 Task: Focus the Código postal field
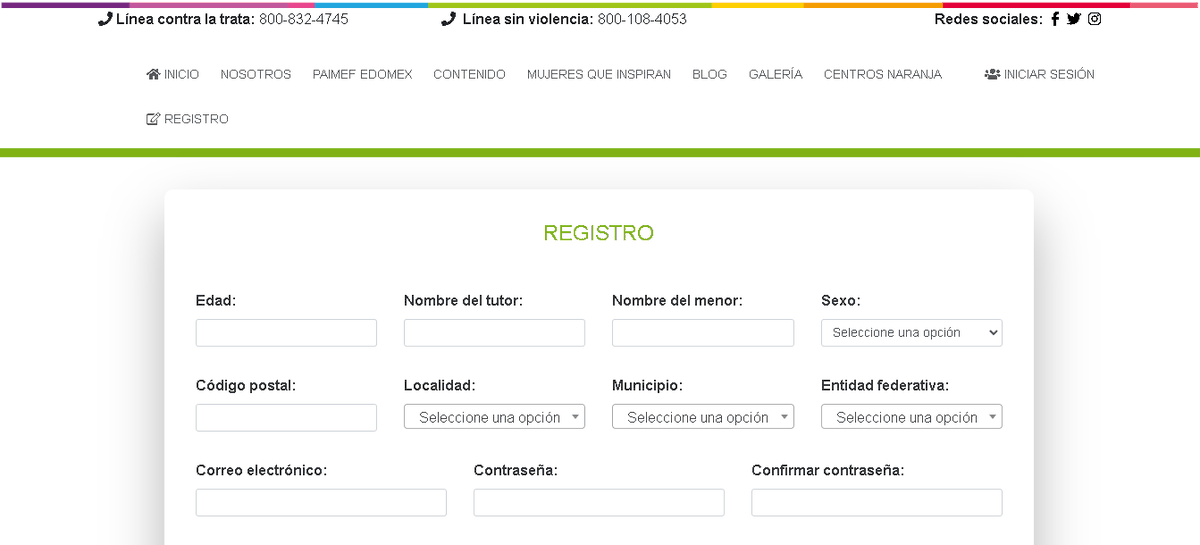coord(286,418)
